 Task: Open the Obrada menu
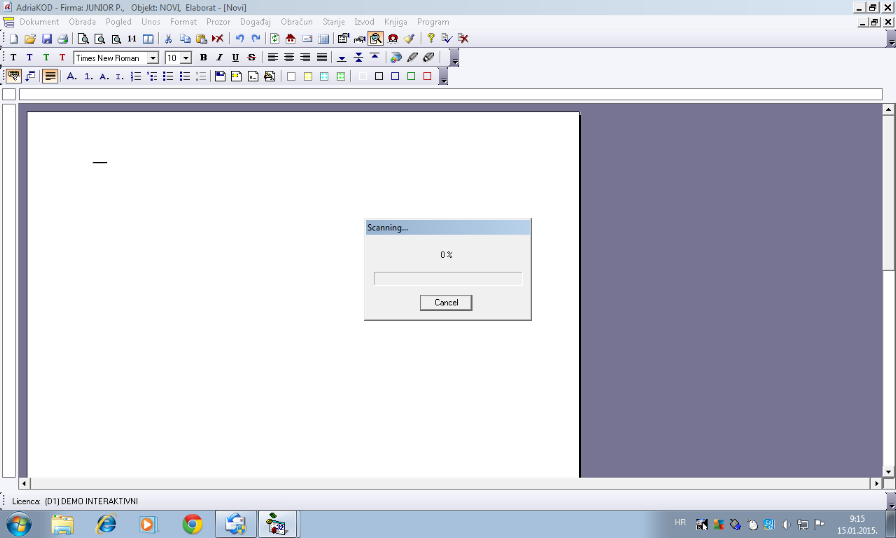click(82, 22)
